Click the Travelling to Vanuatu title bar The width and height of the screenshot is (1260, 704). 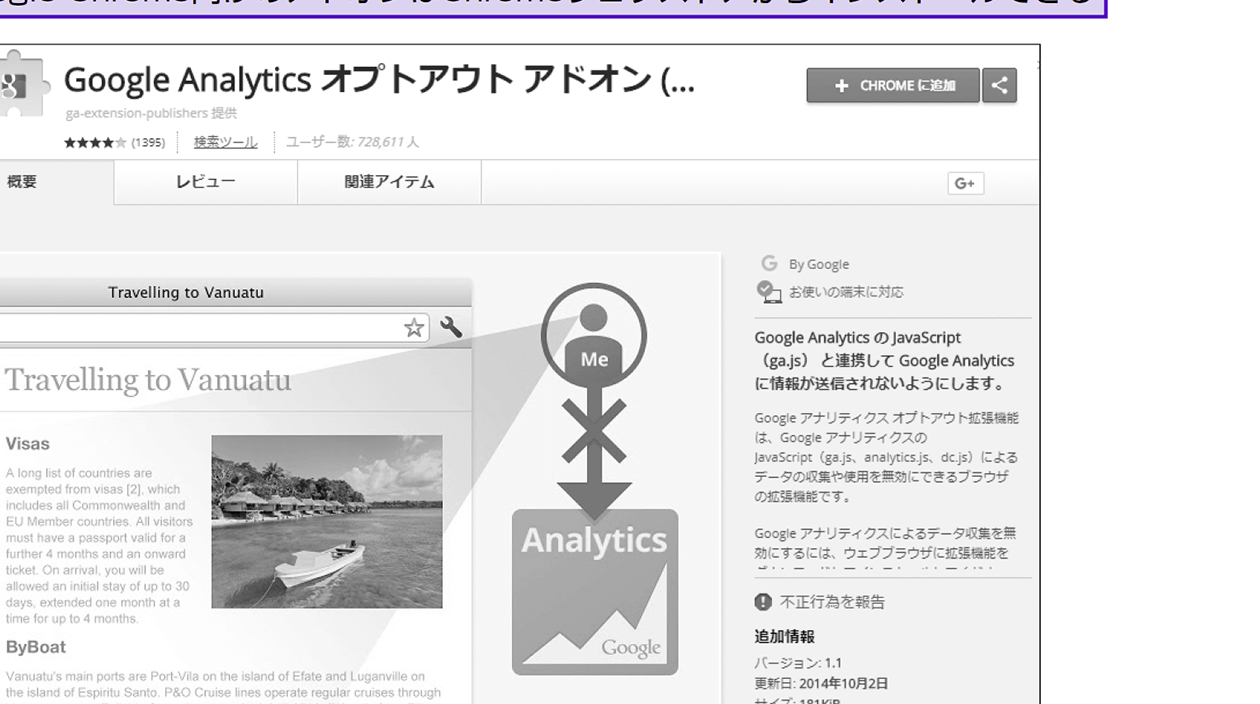(186, 293)
